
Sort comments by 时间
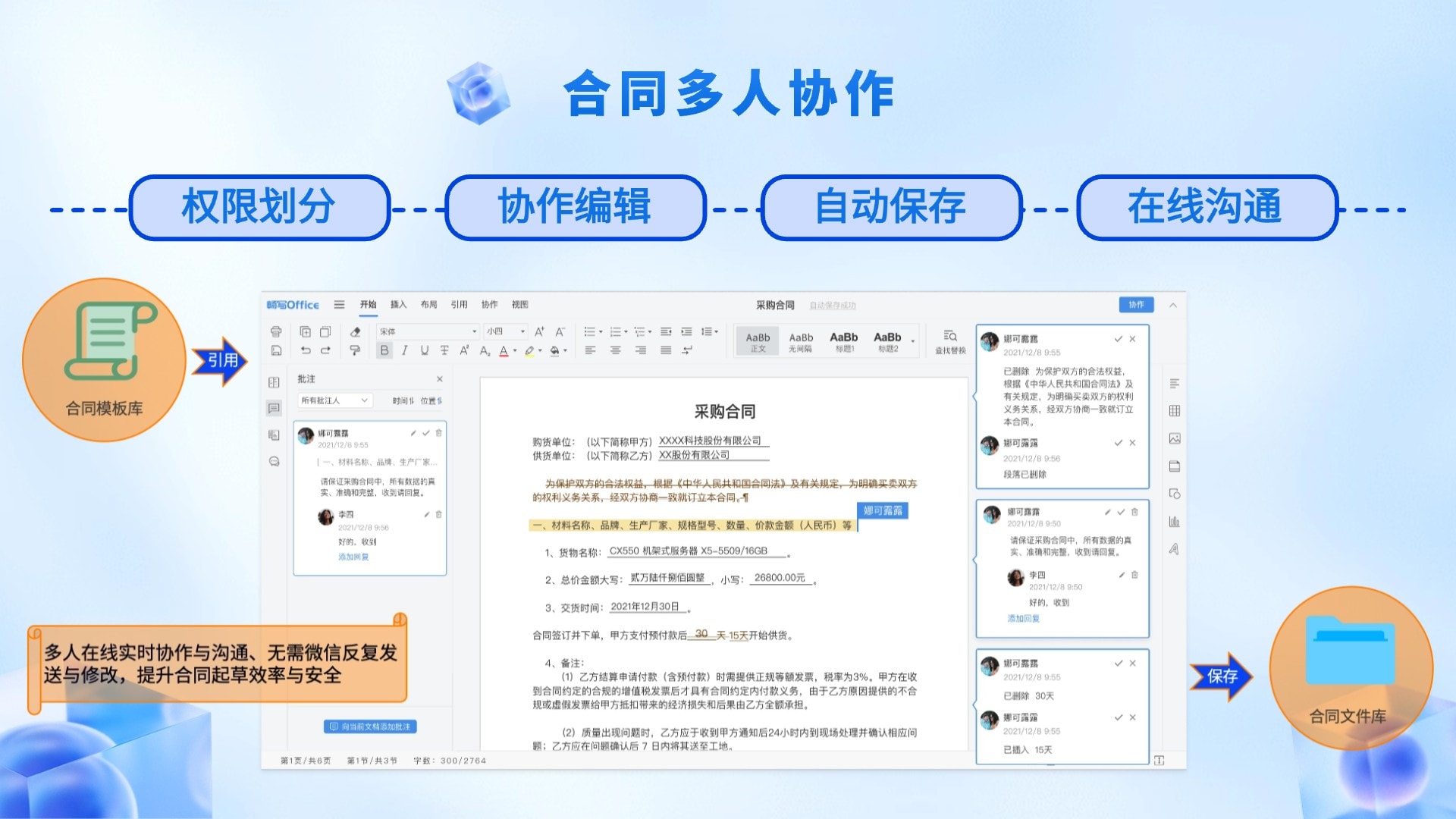pos(403,400)
